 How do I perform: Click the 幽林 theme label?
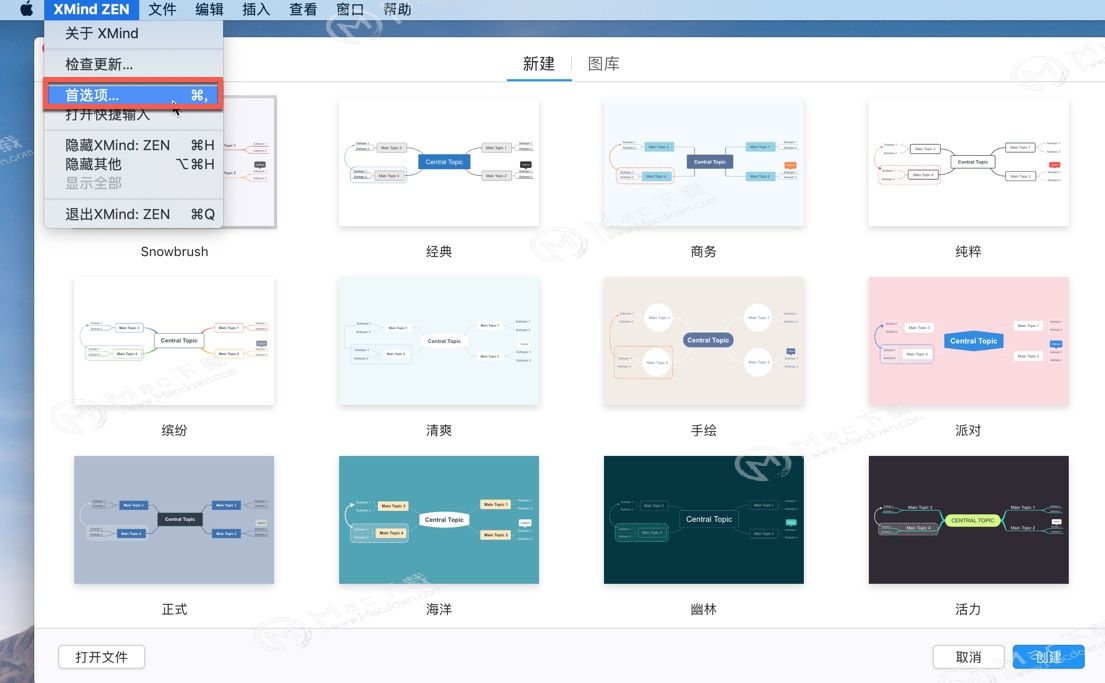coord(703,609)
